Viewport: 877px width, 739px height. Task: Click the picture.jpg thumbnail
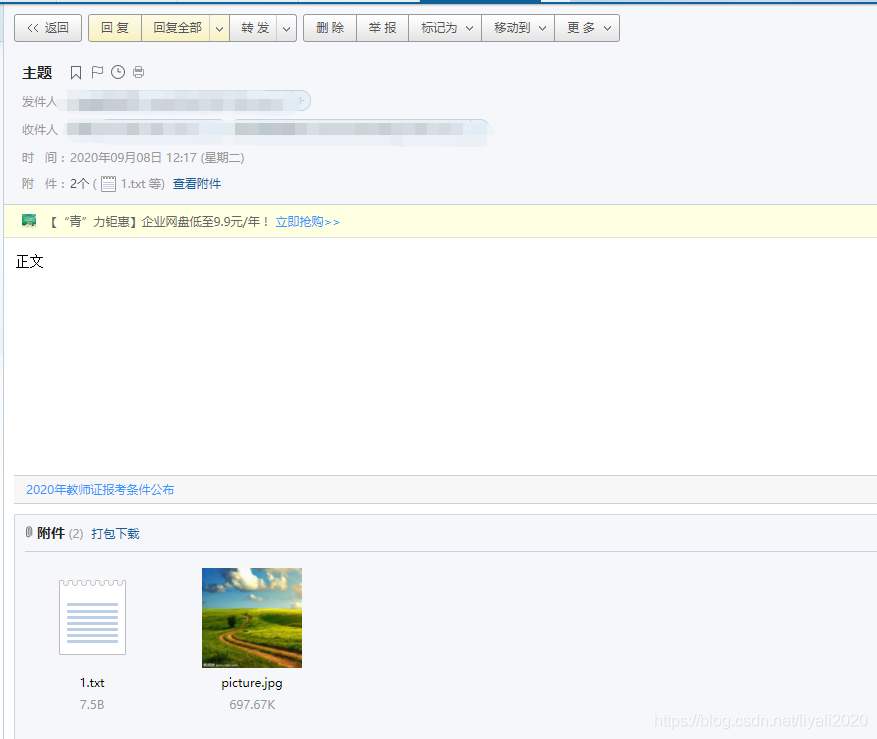coord(251,617)
